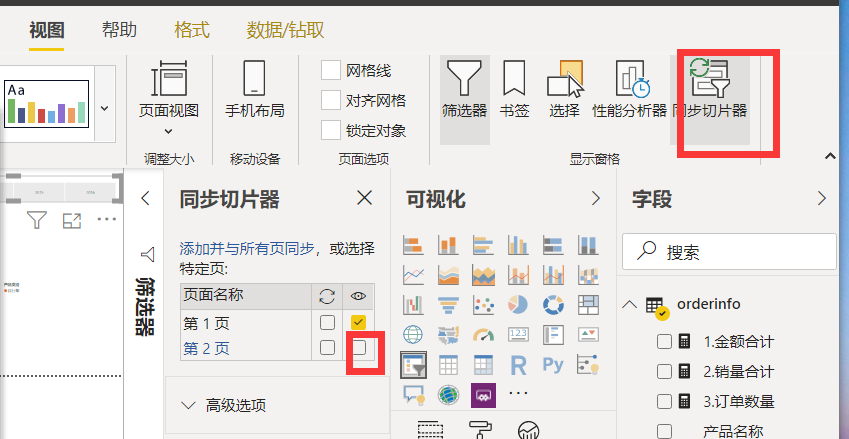
Task: Select the Python (Py) visual
Action: tap(553, 365)
